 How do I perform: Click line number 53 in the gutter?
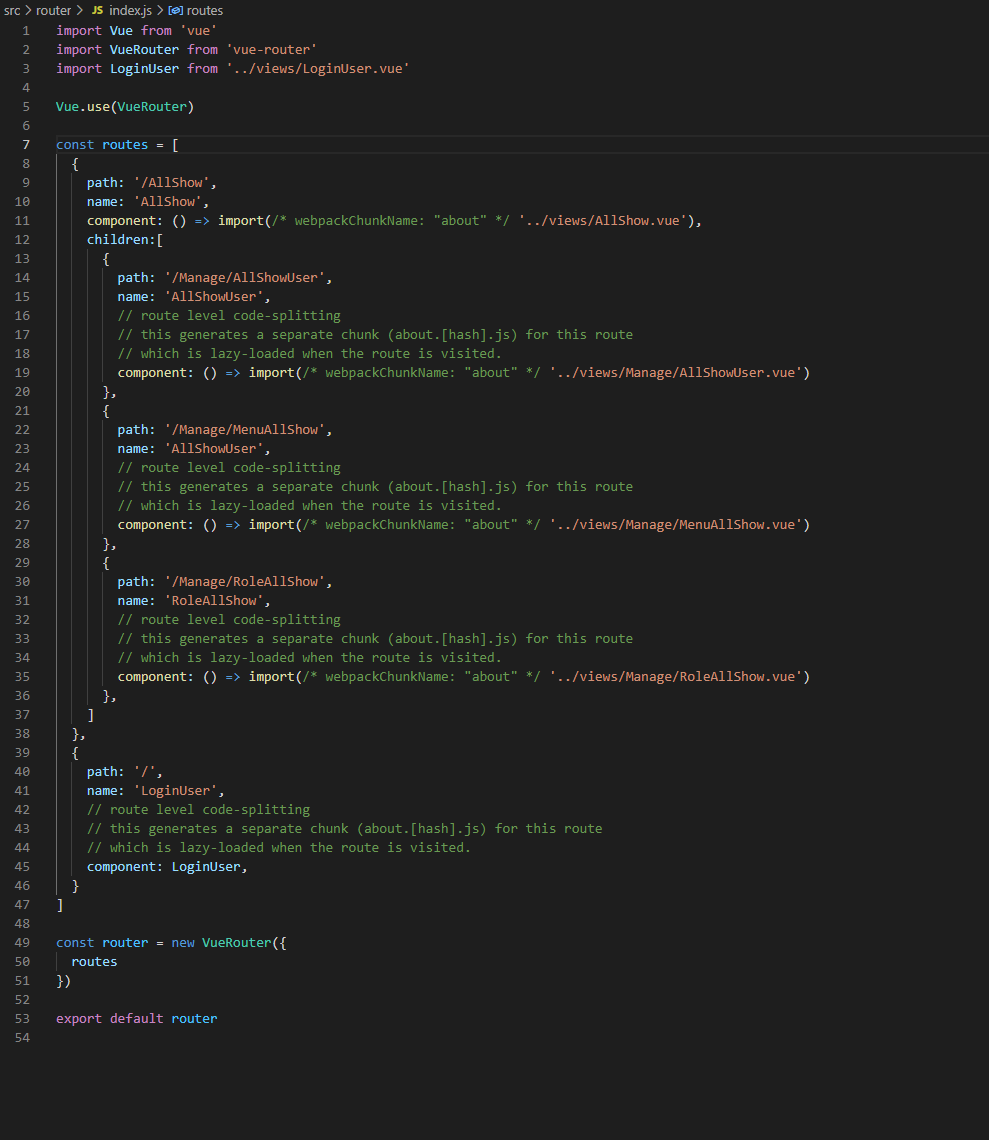click(23, 1019)
